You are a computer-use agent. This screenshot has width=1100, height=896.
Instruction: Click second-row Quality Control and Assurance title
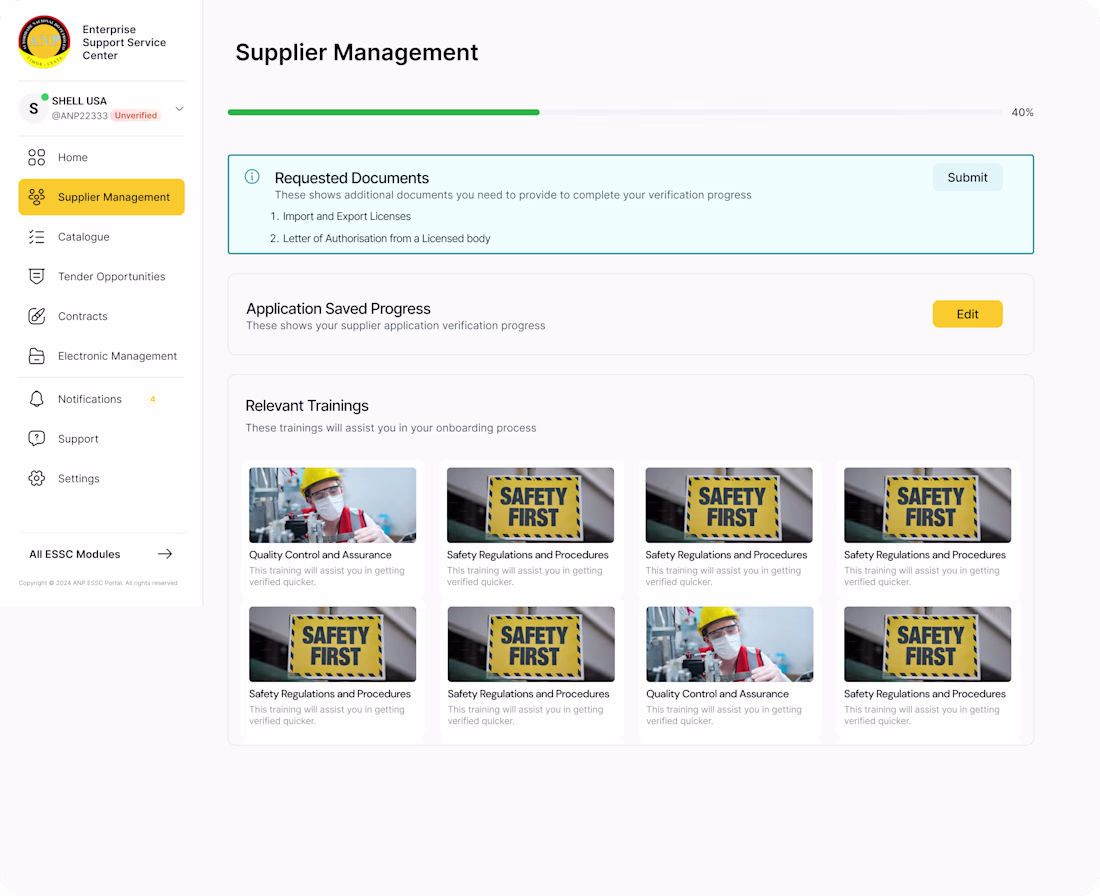pyautogui.click(x=717, y=694)
